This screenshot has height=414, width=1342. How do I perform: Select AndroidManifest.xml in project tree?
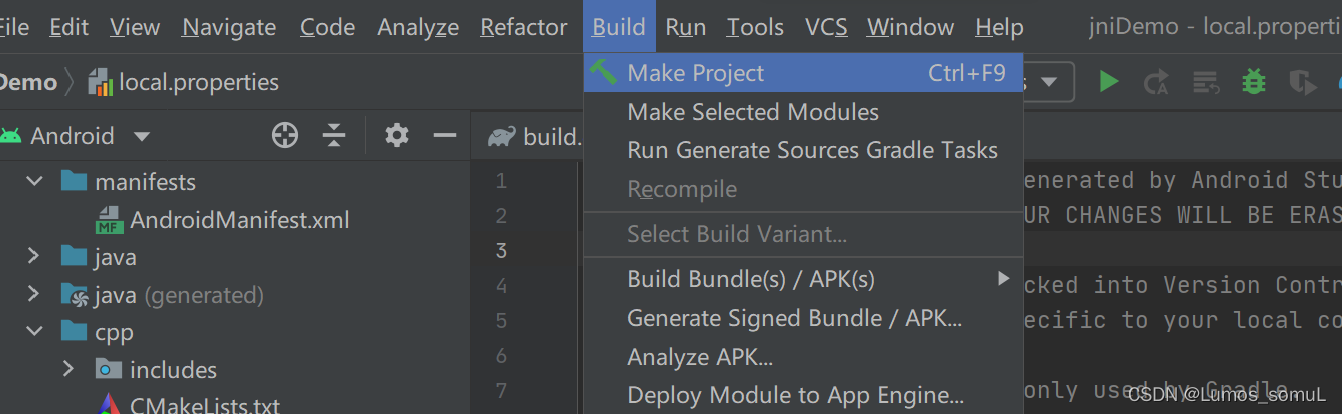239,220
